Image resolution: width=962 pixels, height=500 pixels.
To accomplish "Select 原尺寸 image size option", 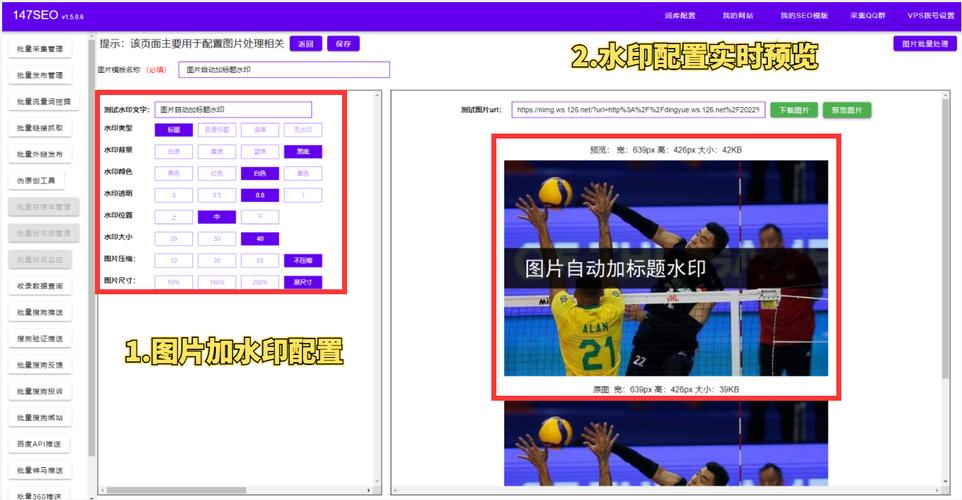I will [x=303, y=282].
